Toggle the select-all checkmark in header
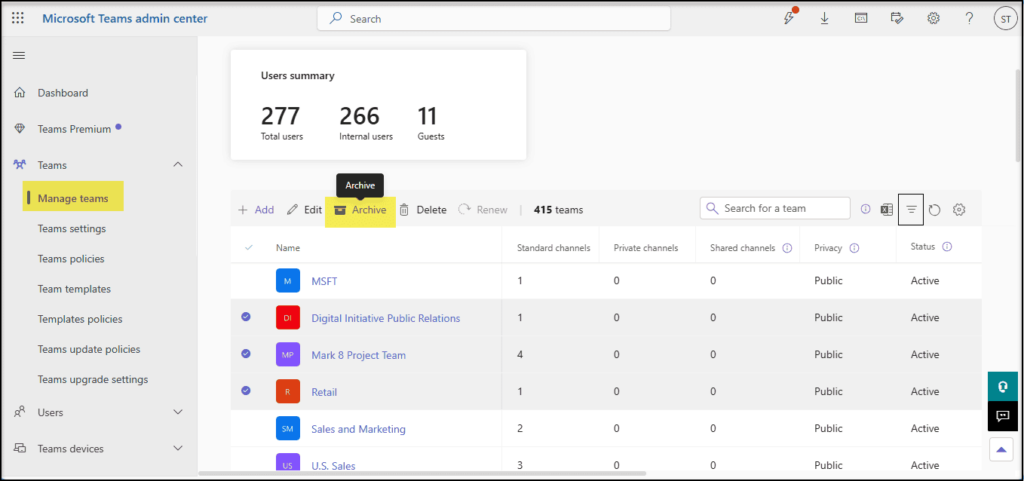 pyautogui.click(x=248, y=248)
